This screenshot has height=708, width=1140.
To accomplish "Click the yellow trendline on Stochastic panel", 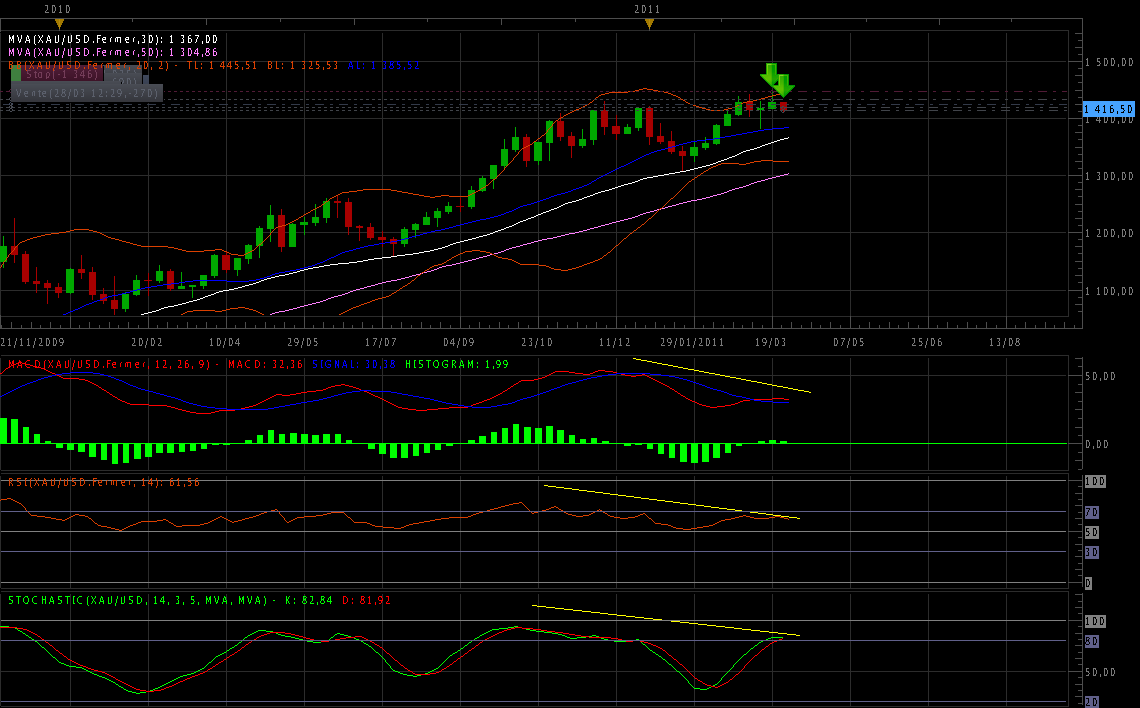I will point(665,620).
